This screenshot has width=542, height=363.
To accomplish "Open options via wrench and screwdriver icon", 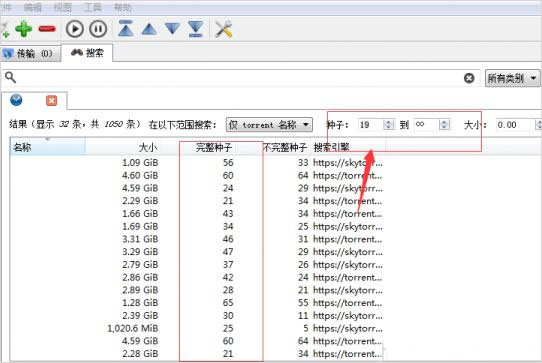I will (x=224, y=29).
